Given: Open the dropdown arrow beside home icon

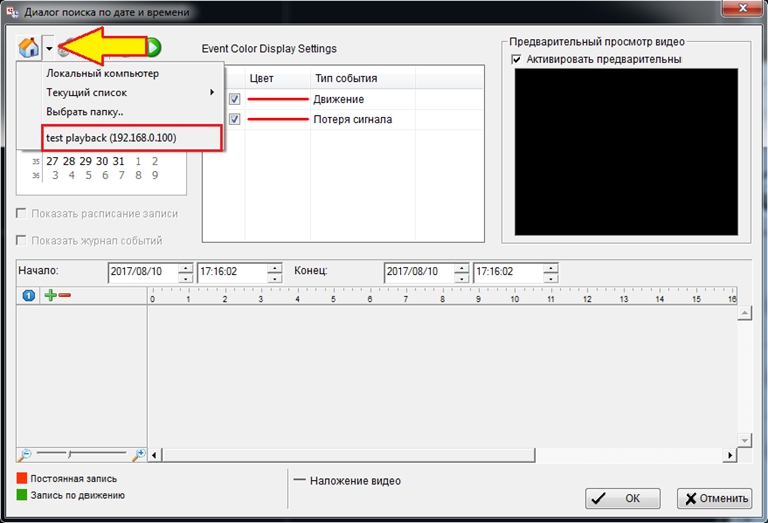Looking at the screenshot, I should coord(48,48).
